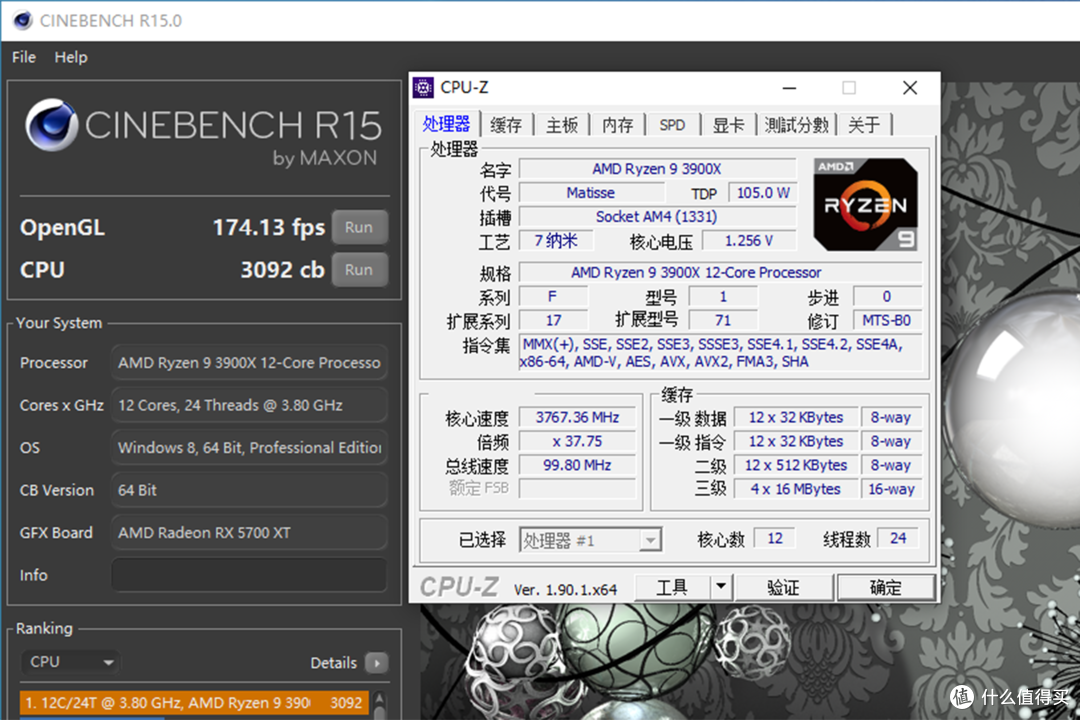Viewport: 1080px width, 720px height.
Task: Click the CPU score 3092 cb
Action: [282, 269]
